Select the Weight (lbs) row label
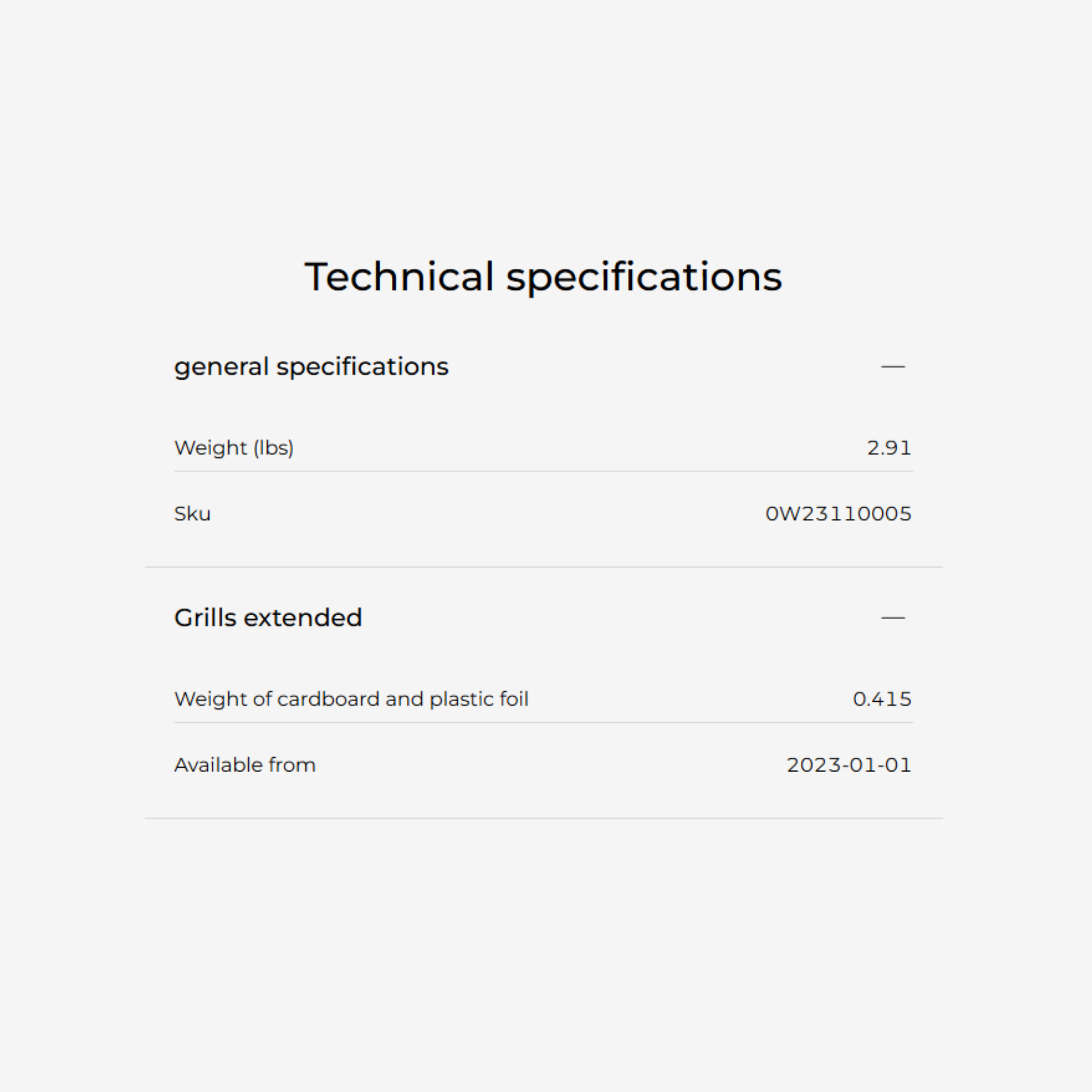Viewport: 1092px width, 1092px height. 234,448
